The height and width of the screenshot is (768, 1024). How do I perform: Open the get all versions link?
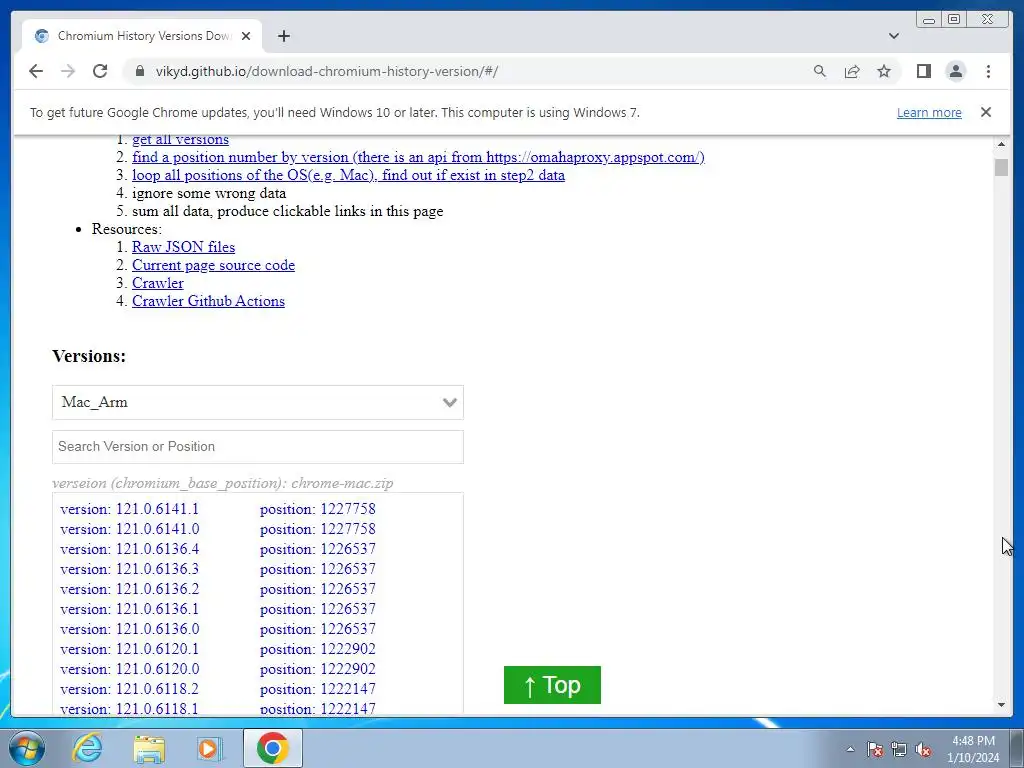click(180, 139)
